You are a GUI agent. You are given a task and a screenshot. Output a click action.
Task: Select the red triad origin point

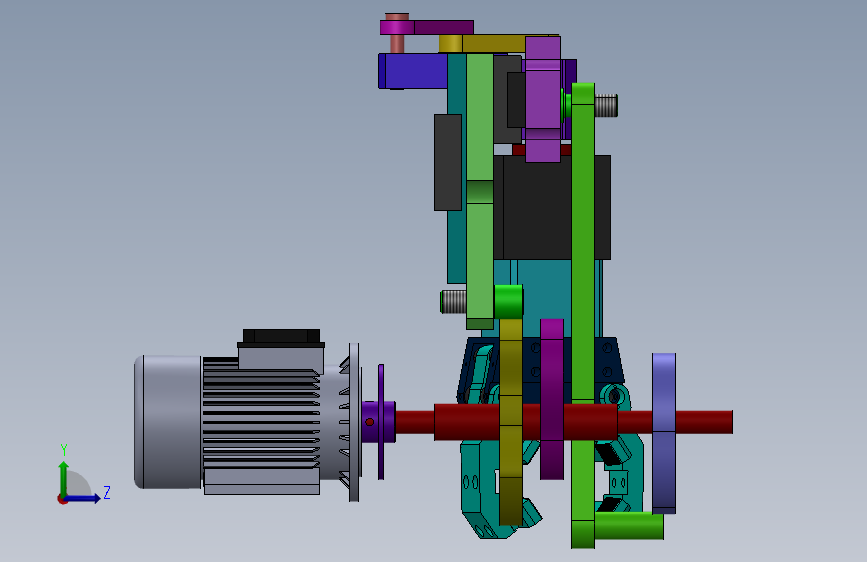point(62,499)
